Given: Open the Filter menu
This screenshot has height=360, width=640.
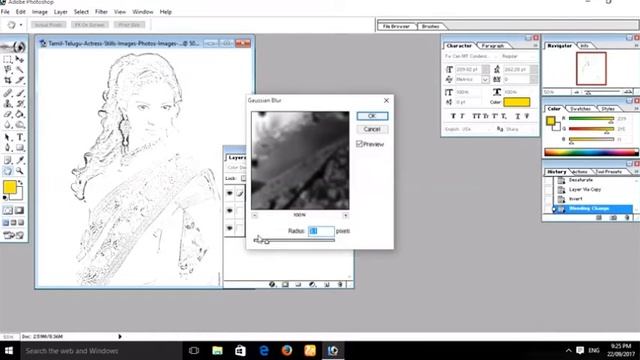Looking at the screenshot, I should click(x=101, y=12).
